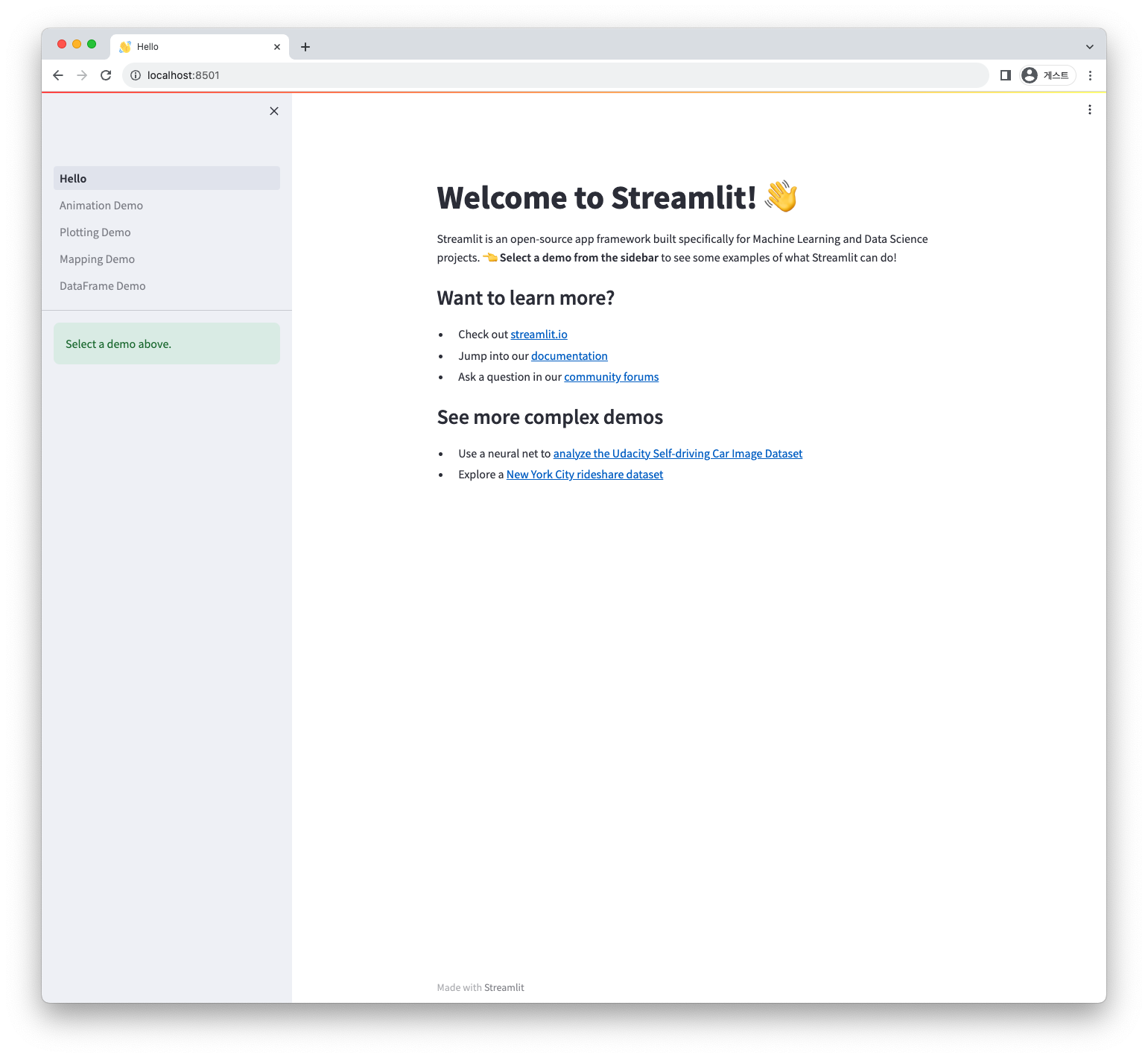
Task: Open Udacity Self-driving Car Image Dataset link
Action: pyautogui.click(x=678, y=454)
